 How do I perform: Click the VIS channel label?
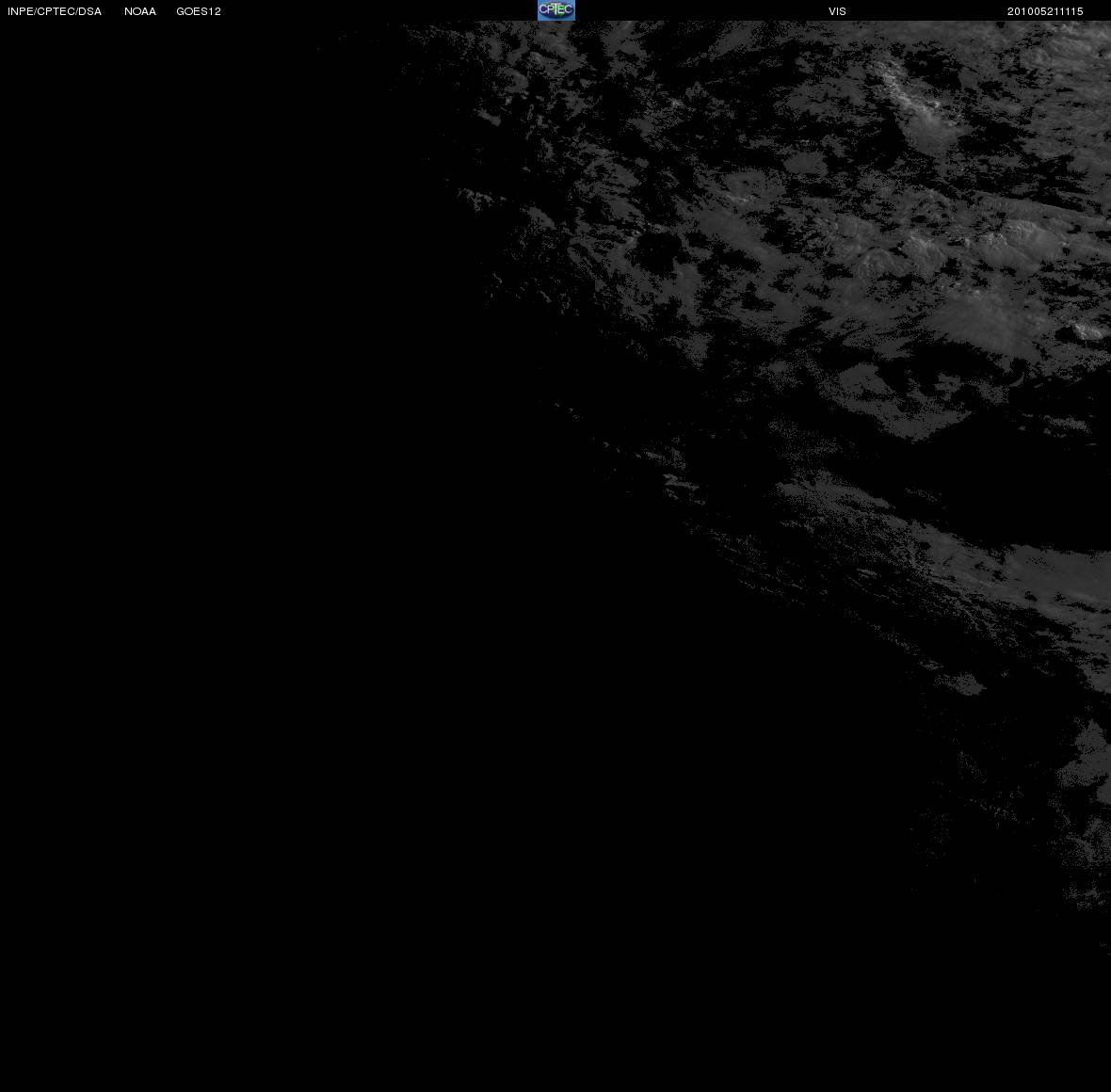[838, 11]
